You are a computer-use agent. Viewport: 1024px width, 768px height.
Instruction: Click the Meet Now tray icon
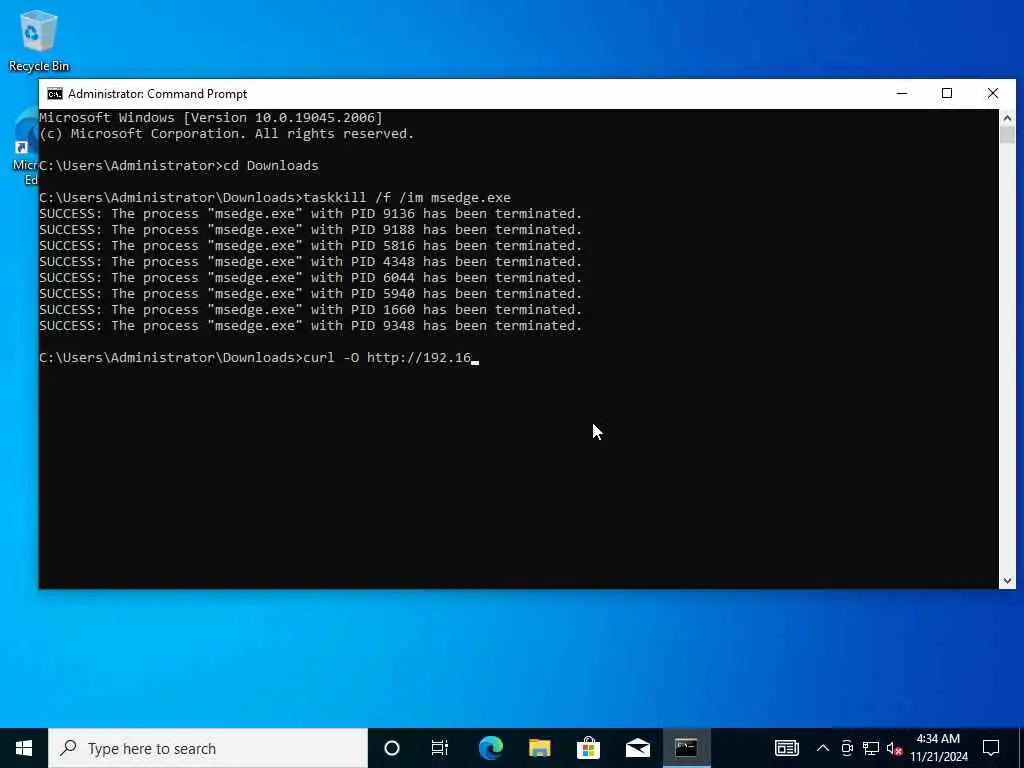pos(847,748)
